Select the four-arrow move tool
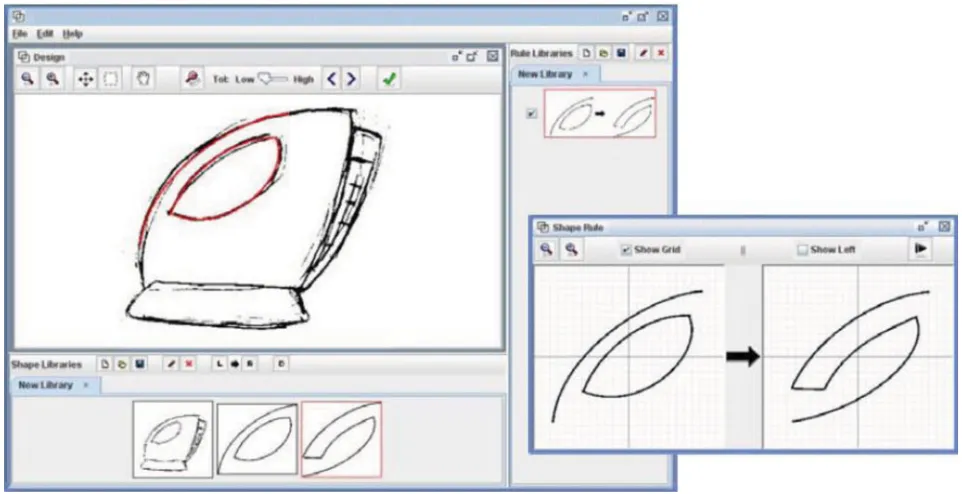The image size is (962, 494). 85,79
